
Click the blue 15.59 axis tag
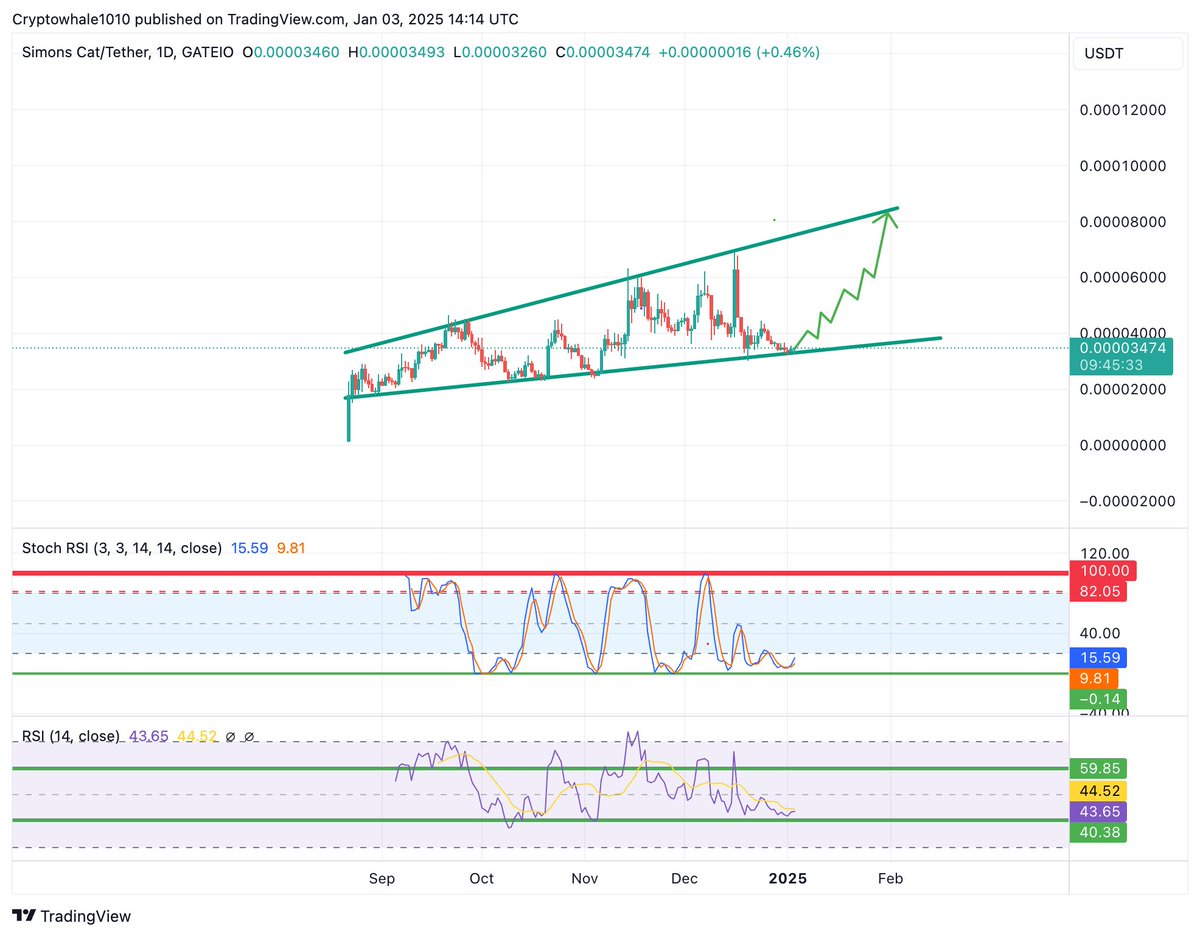pos(1098,658)
